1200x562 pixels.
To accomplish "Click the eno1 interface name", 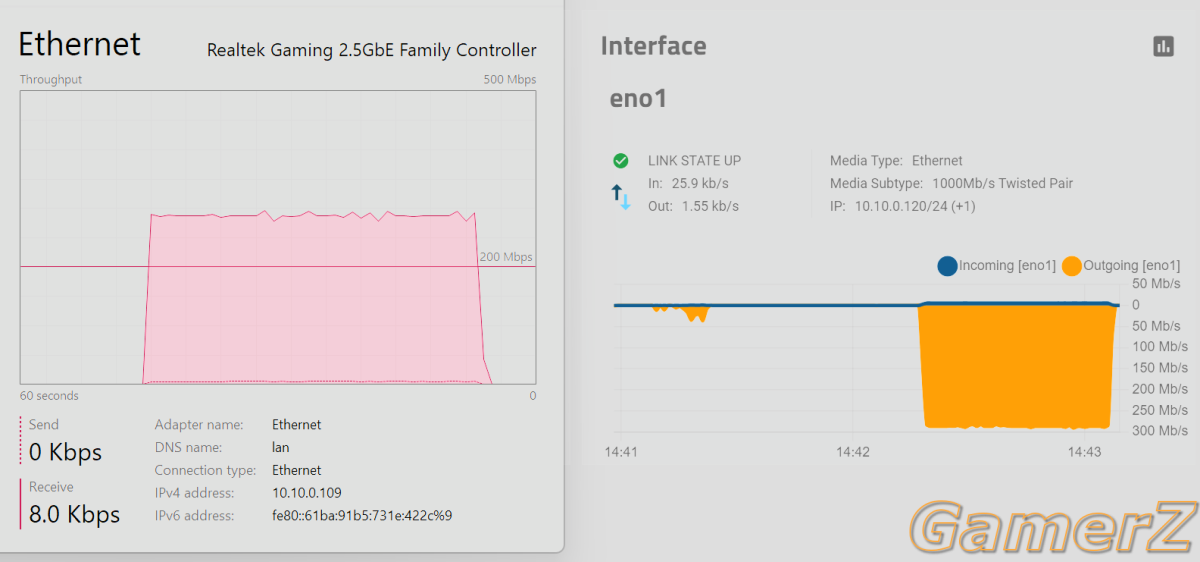I will point(638,99).
